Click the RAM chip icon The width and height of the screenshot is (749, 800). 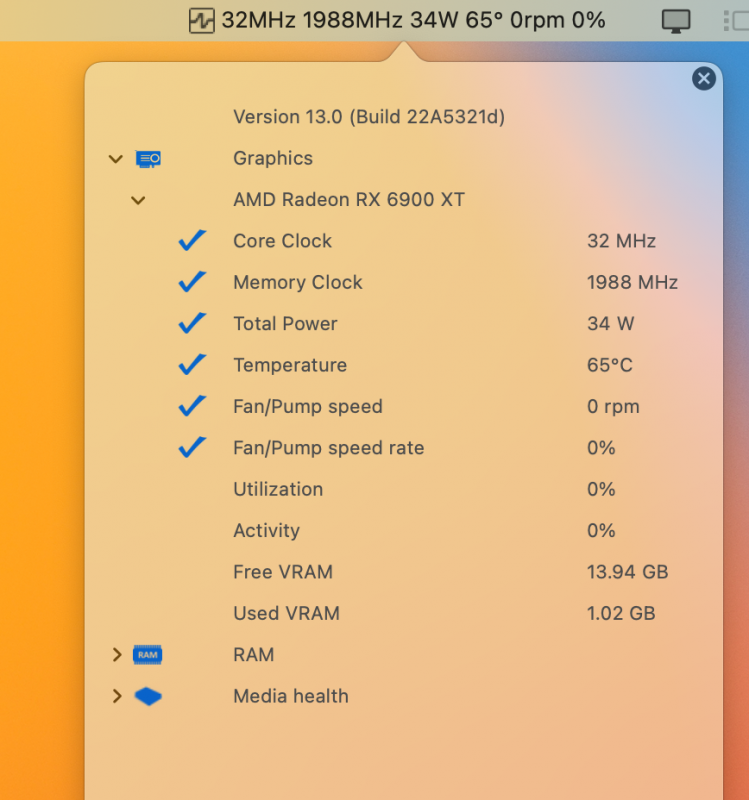(148, 655)
